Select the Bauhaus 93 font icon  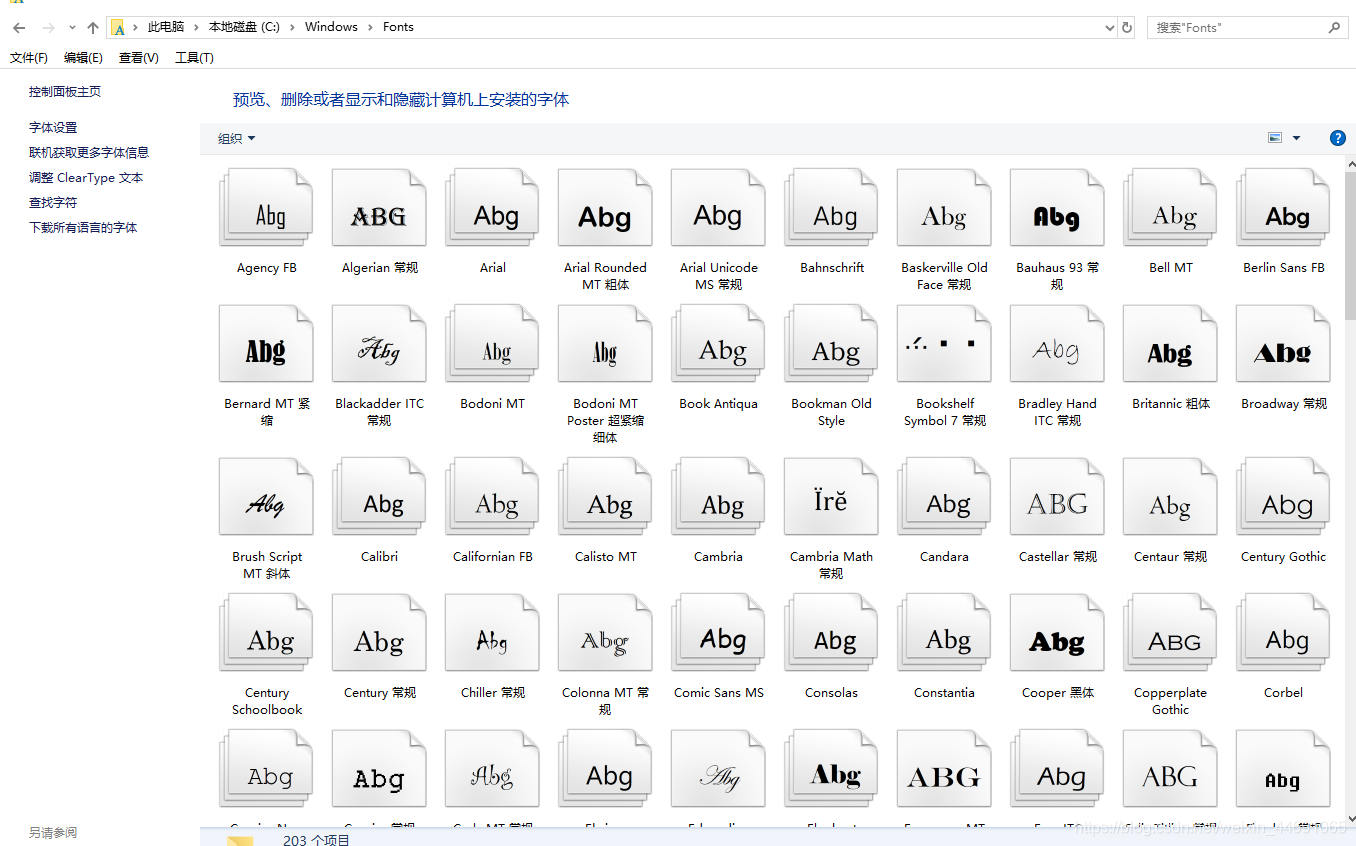(x=1057, y=208)
